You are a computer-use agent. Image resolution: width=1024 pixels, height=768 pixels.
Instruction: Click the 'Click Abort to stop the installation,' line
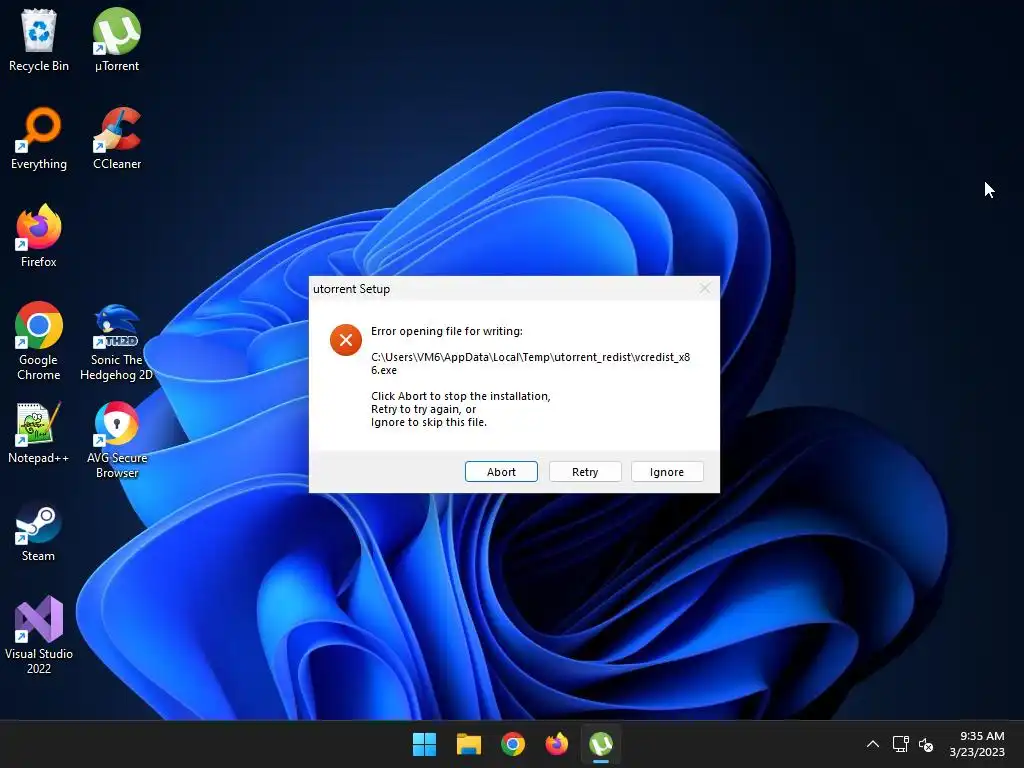click(x=460, y=396)
